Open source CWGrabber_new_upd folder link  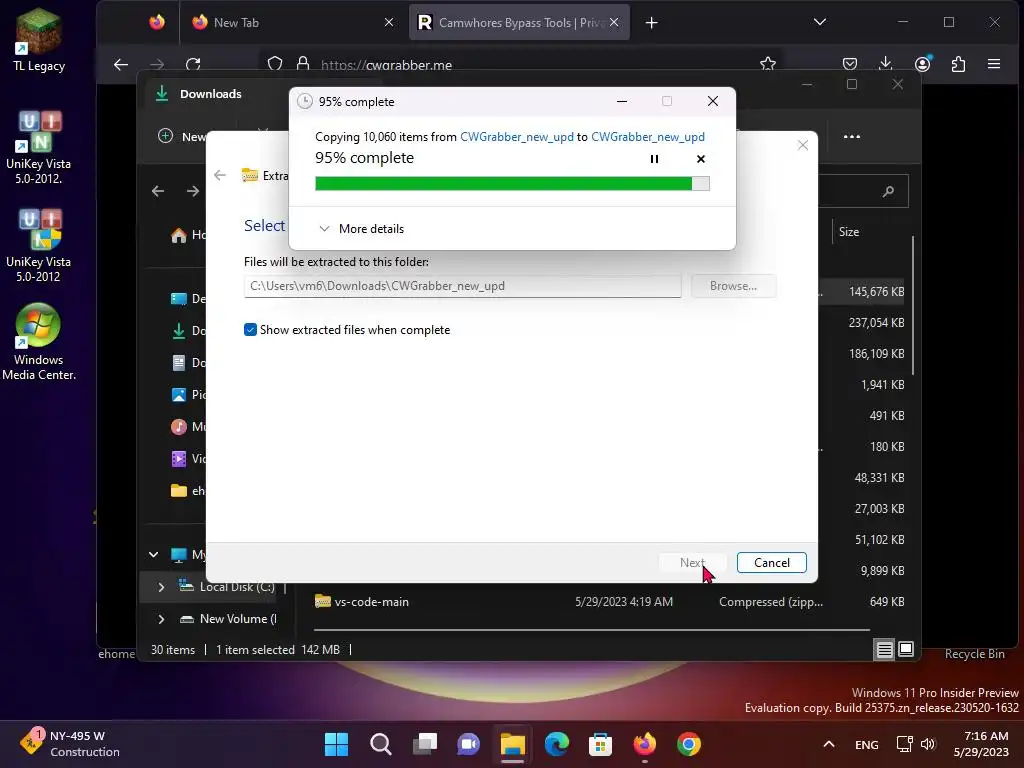point(517,136)
